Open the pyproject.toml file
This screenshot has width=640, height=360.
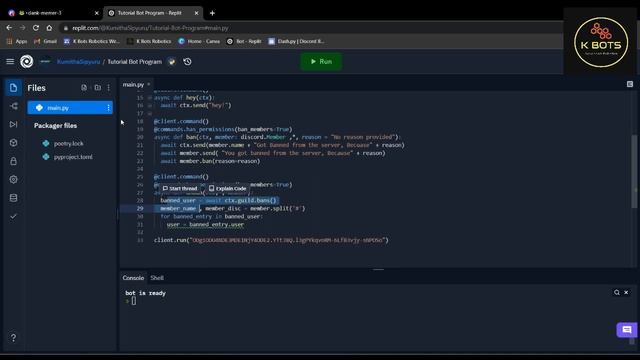point(73,157)
